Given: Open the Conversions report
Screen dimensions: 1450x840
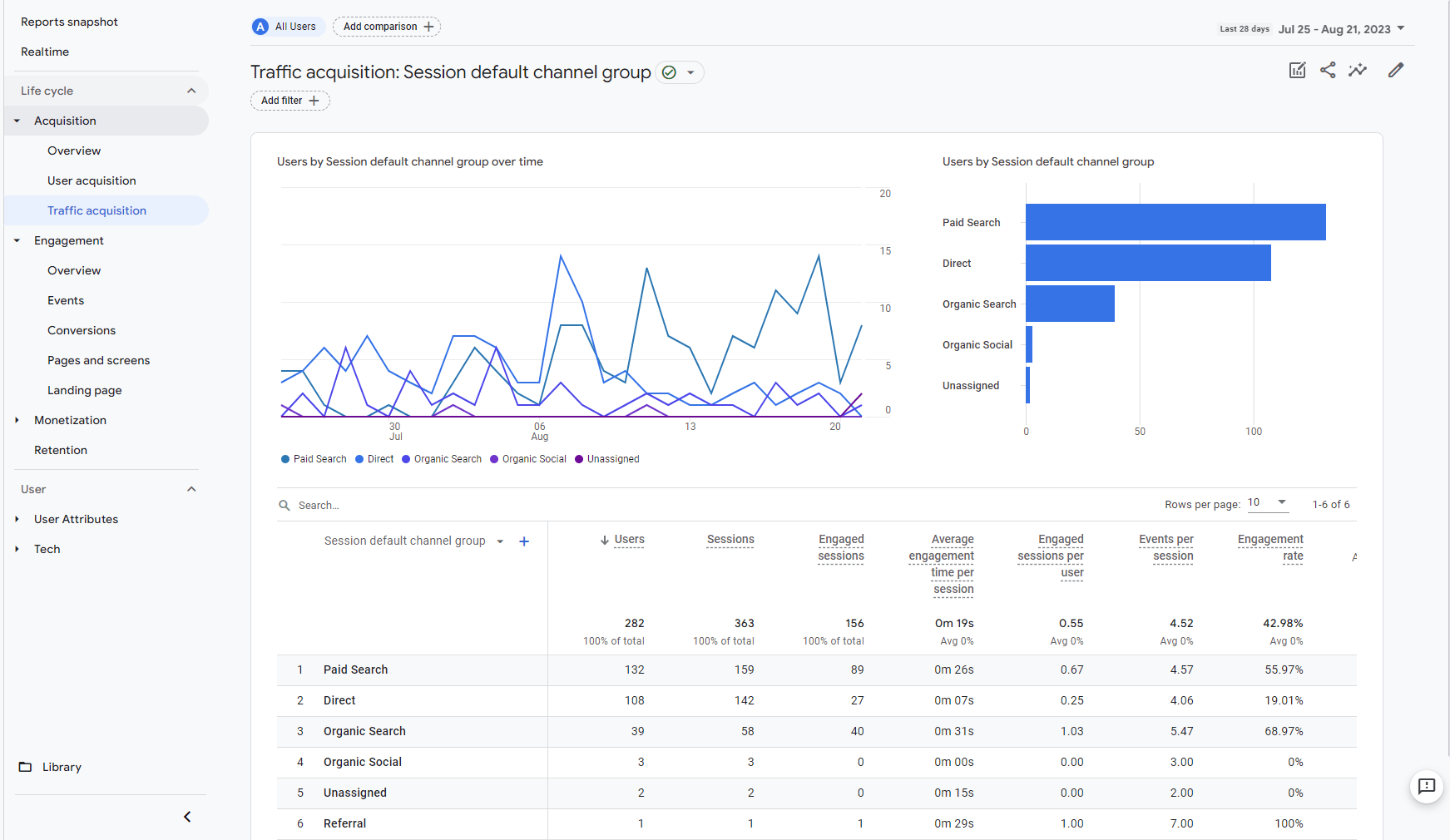Looking at the screenshot, I should [82, 330].
